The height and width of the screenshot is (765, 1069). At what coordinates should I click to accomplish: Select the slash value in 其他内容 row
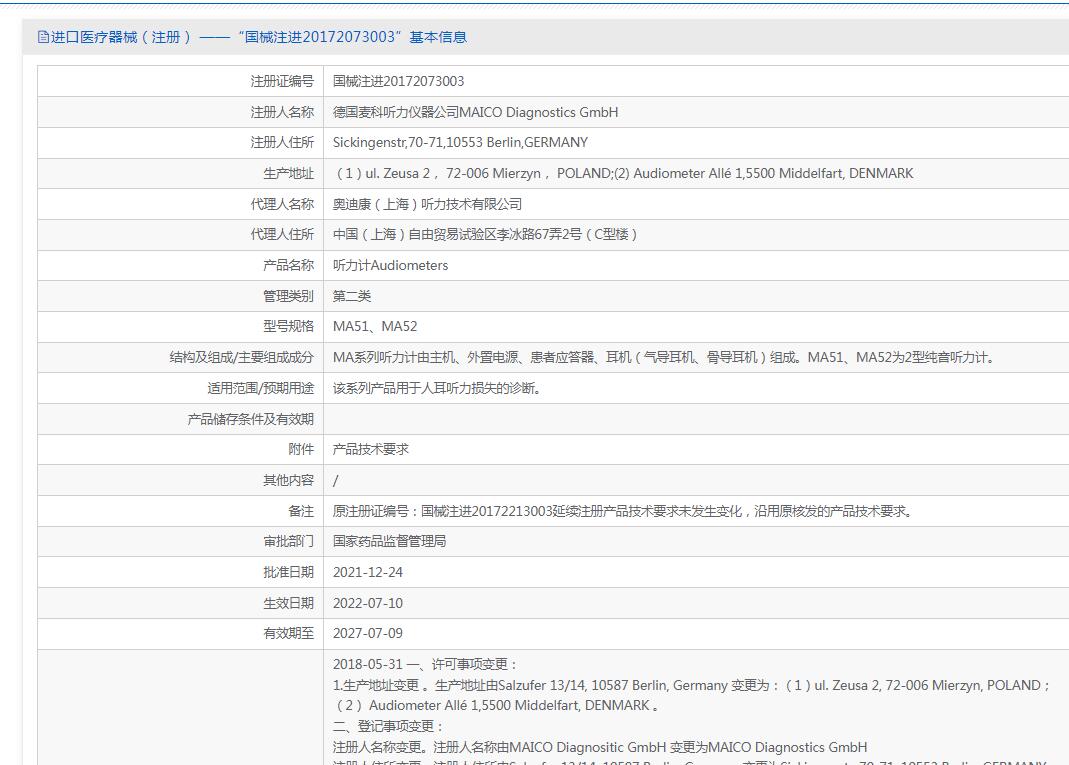point(335,480)
